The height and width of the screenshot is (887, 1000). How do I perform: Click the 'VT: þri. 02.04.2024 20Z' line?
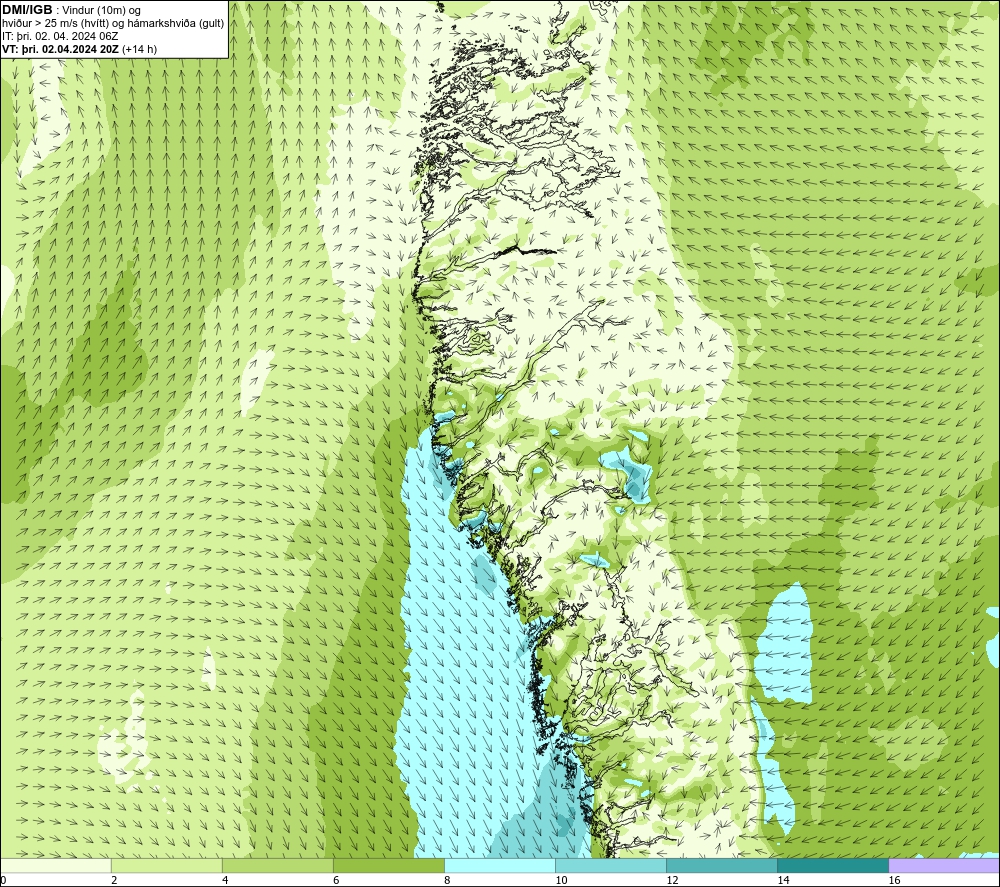tap(61, 49)
